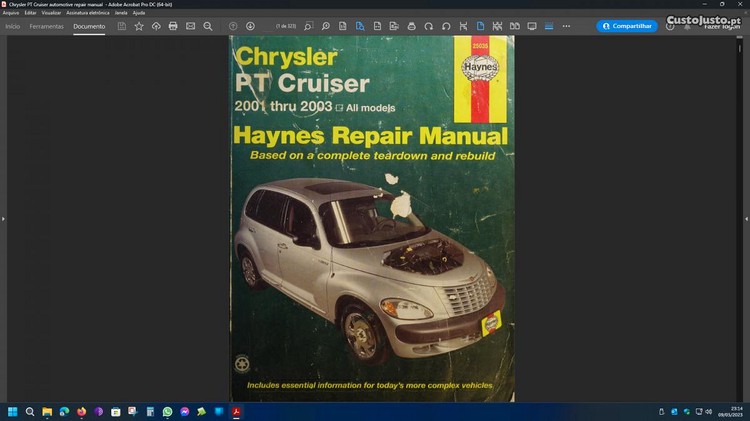The image size is (750, 421).
Task: Switch to the Ferramentas tab
Action: click(46, 26)
